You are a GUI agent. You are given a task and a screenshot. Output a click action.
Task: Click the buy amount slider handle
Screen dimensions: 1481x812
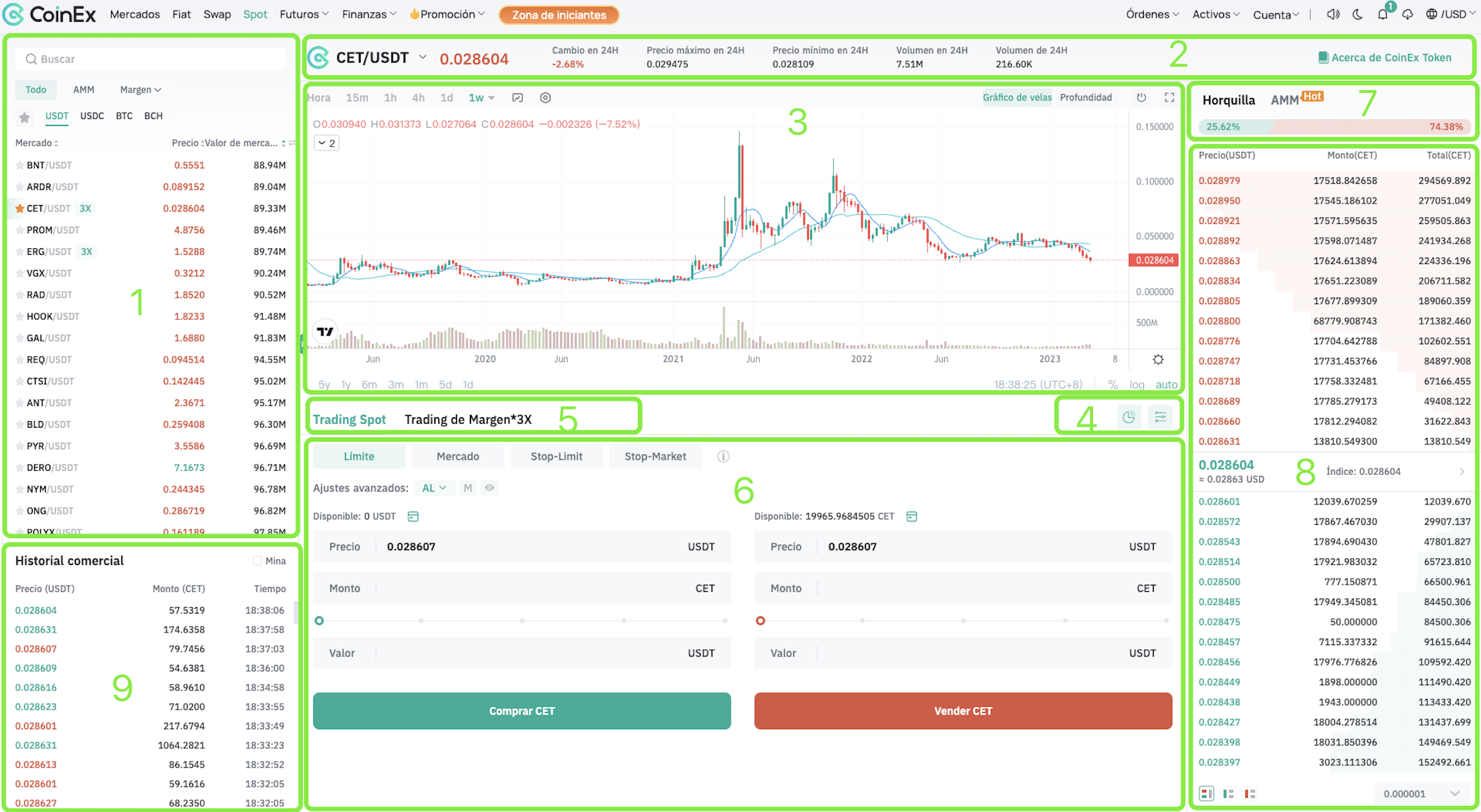[319, 621]
